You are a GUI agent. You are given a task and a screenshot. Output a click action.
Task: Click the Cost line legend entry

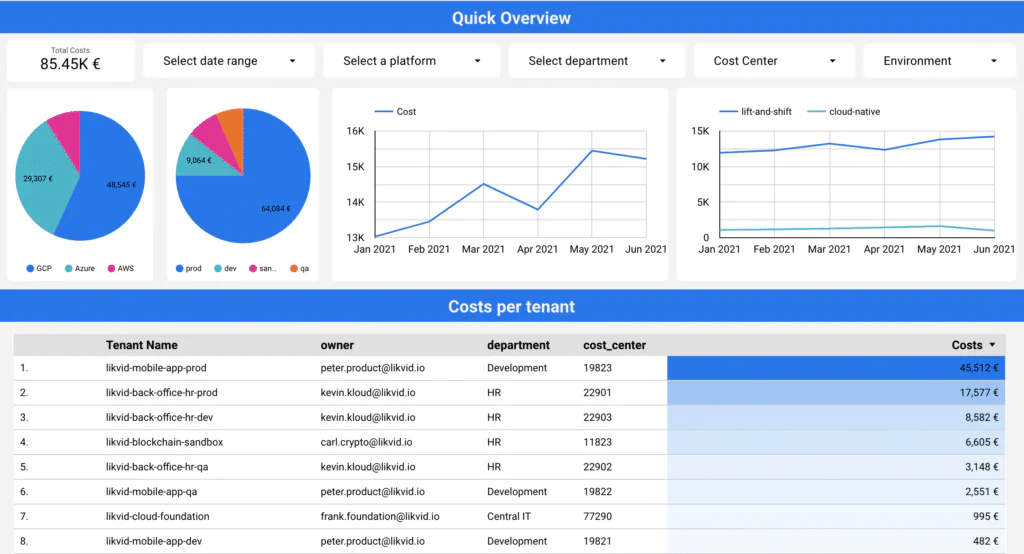coord(395,112)
